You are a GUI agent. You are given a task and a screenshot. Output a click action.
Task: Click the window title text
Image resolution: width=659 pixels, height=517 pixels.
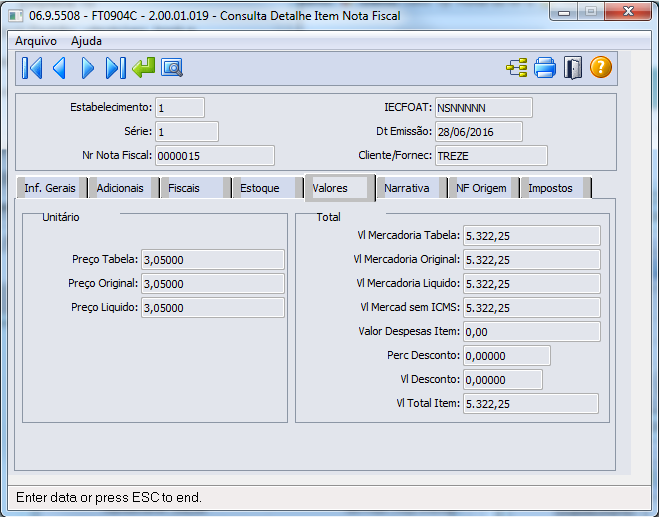[214, 16]
